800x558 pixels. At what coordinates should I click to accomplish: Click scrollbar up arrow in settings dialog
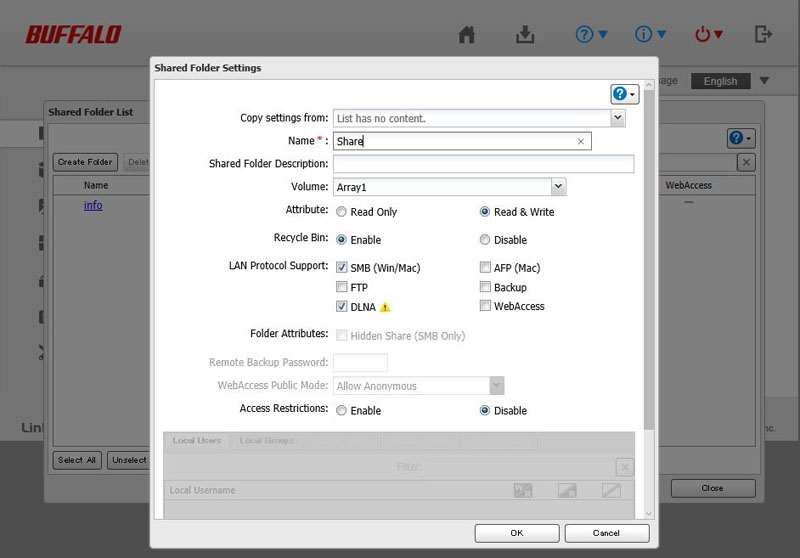[x=648, y=85]
